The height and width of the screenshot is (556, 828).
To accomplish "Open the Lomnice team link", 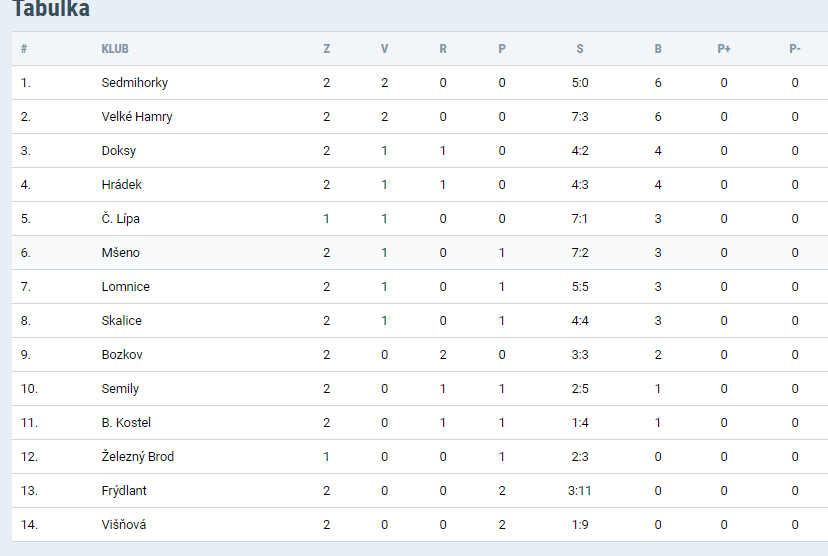I will tap(125, 287).
